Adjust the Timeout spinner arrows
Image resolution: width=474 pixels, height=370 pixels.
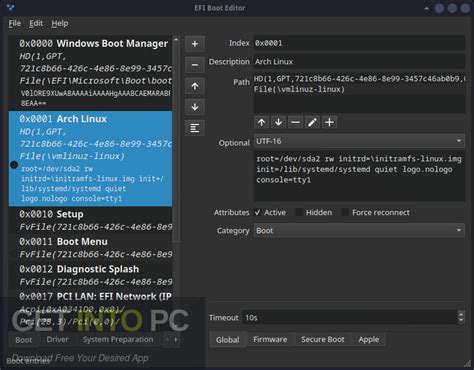461,317
